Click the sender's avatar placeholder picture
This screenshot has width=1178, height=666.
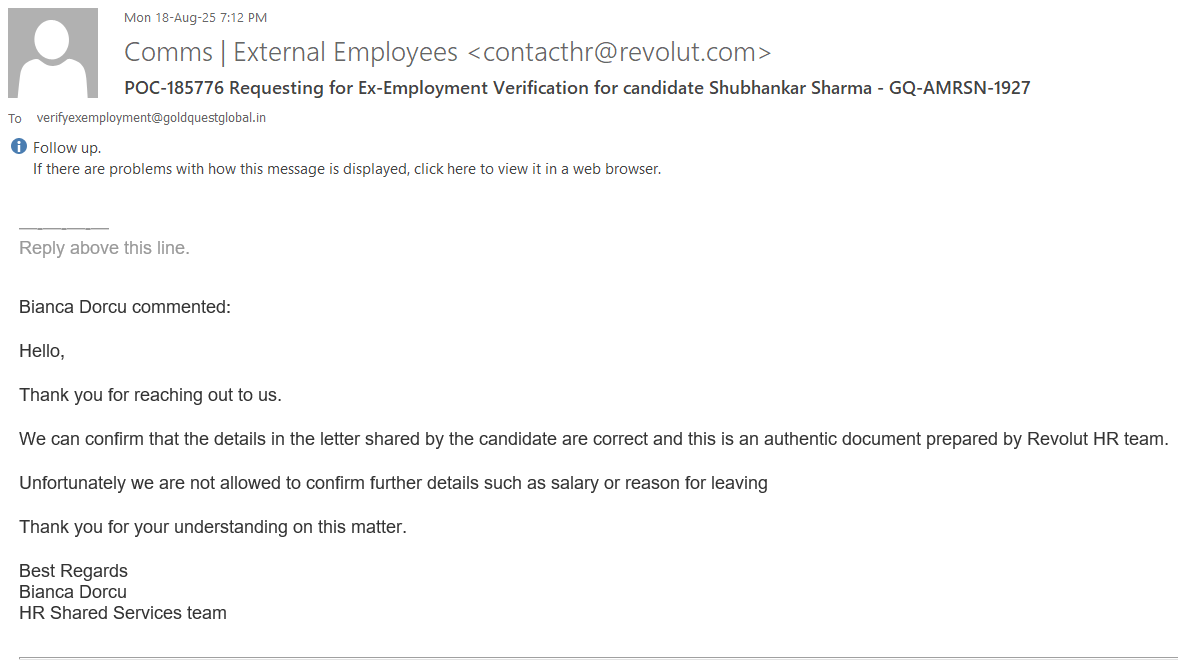53,53
